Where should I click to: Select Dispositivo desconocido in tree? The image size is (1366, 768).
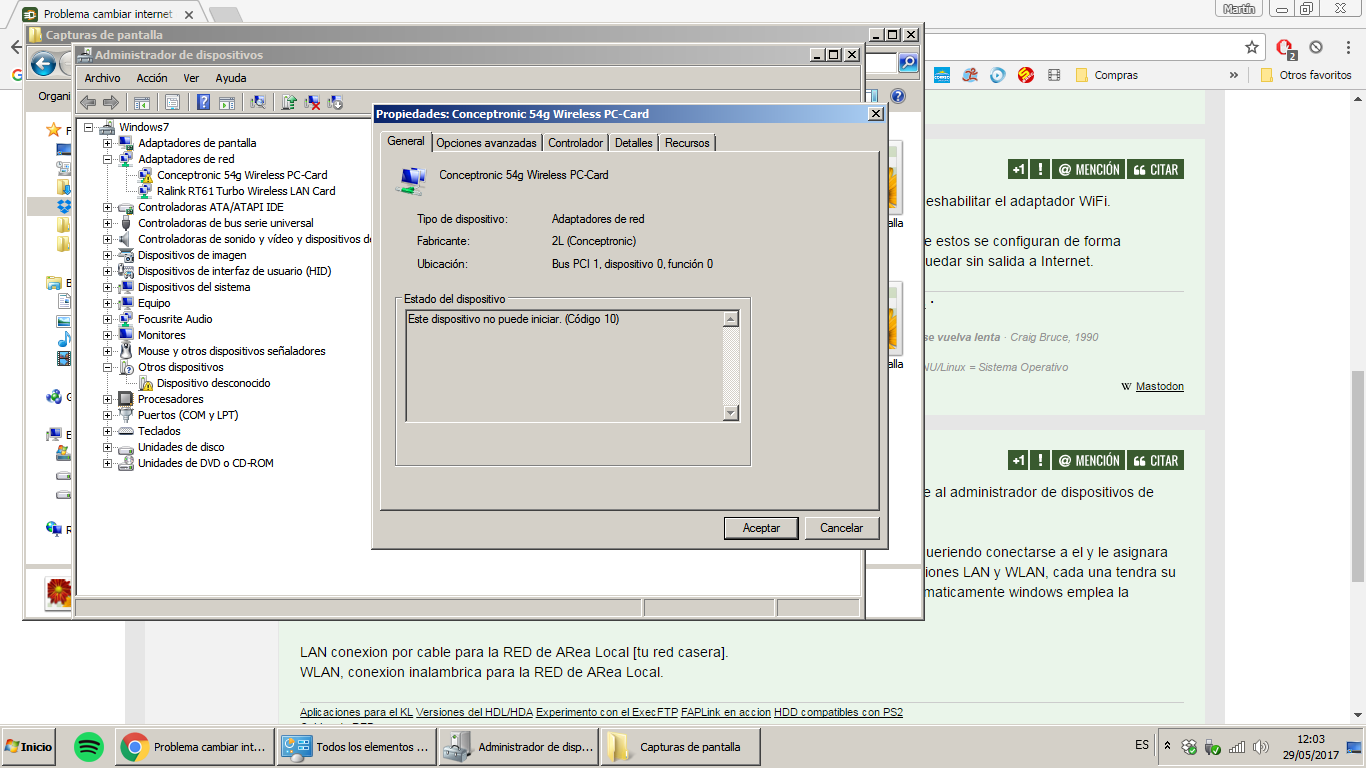point(213,383)
